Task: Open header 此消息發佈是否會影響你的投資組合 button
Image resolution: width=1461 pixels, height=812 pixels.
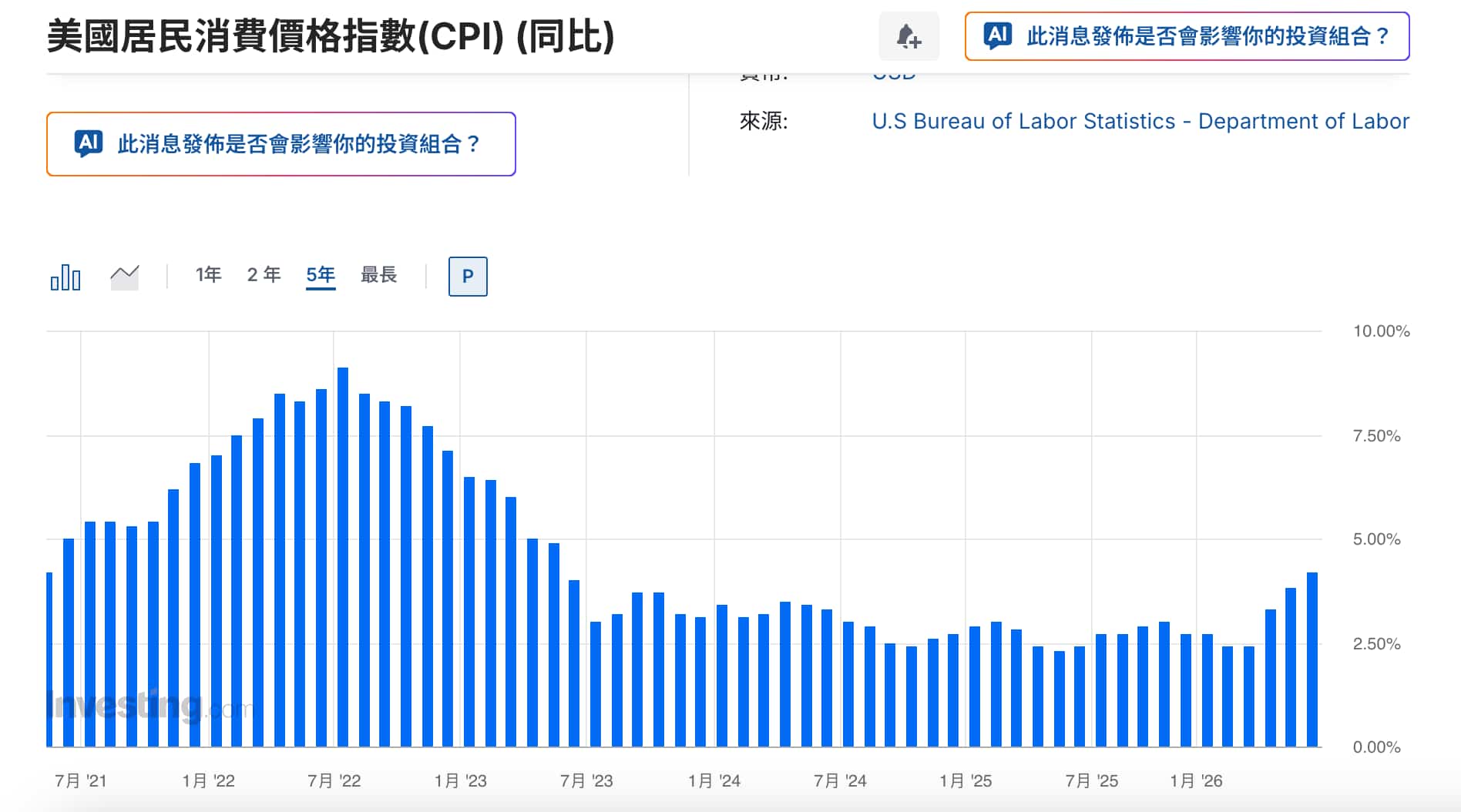Action: point(1187,36)
